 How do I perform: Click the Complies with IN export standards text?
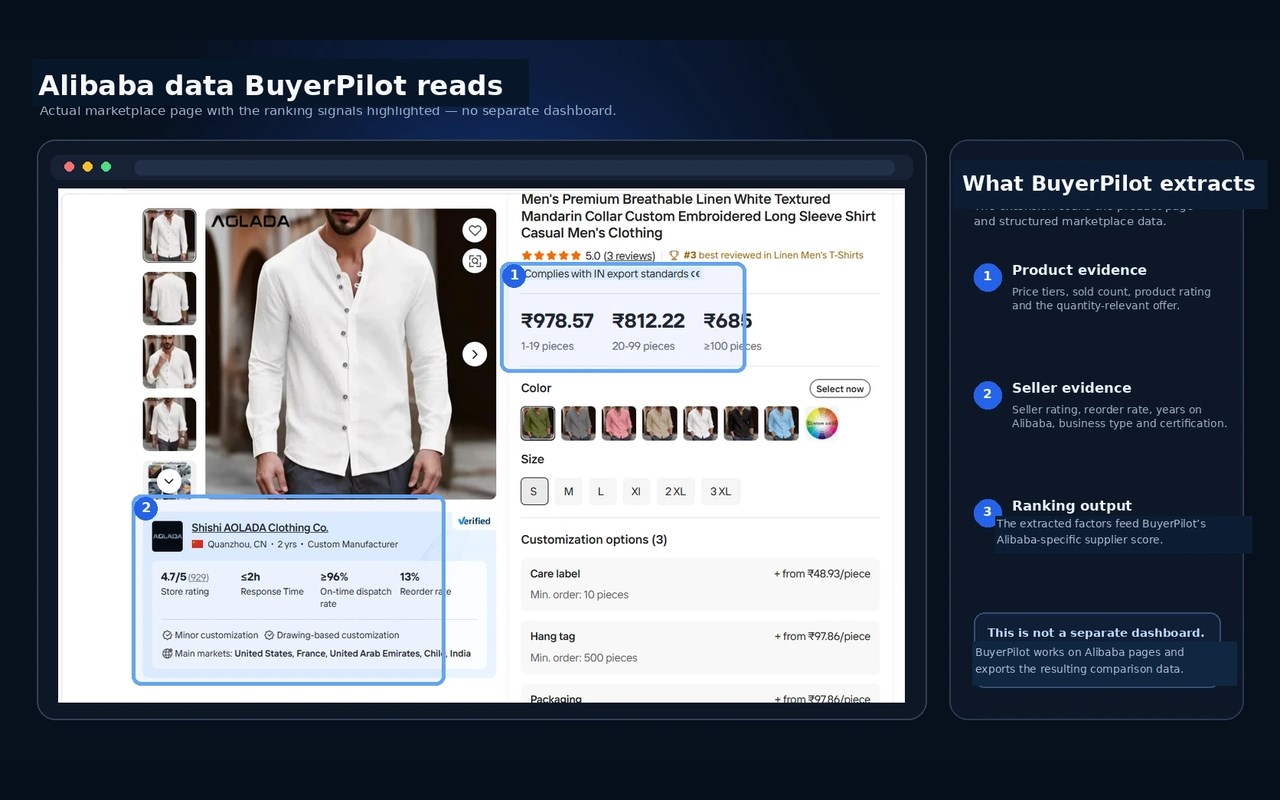[x=606, y=274]
